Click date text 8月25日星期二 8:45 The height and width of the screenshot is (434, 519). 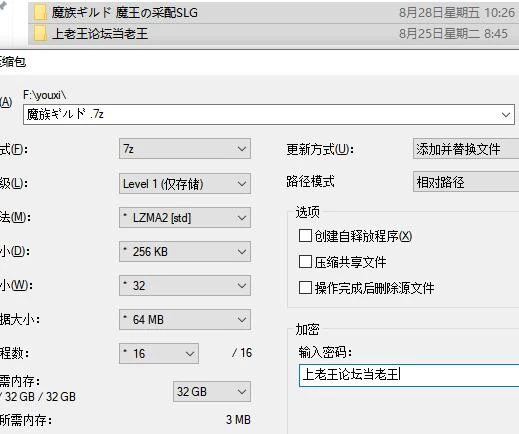(453, 34)
